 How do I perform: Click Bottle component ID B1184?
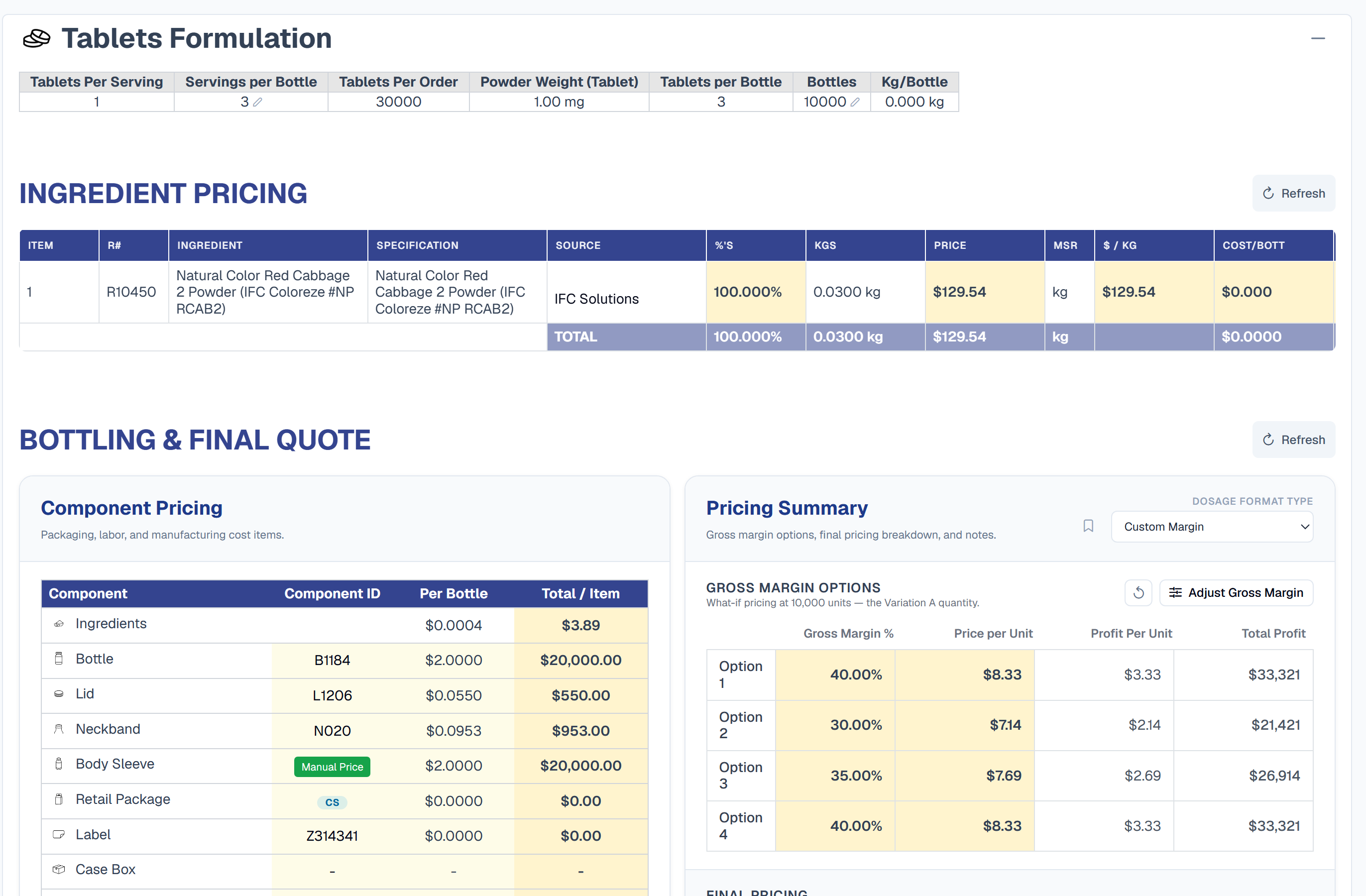pos(332,660)
